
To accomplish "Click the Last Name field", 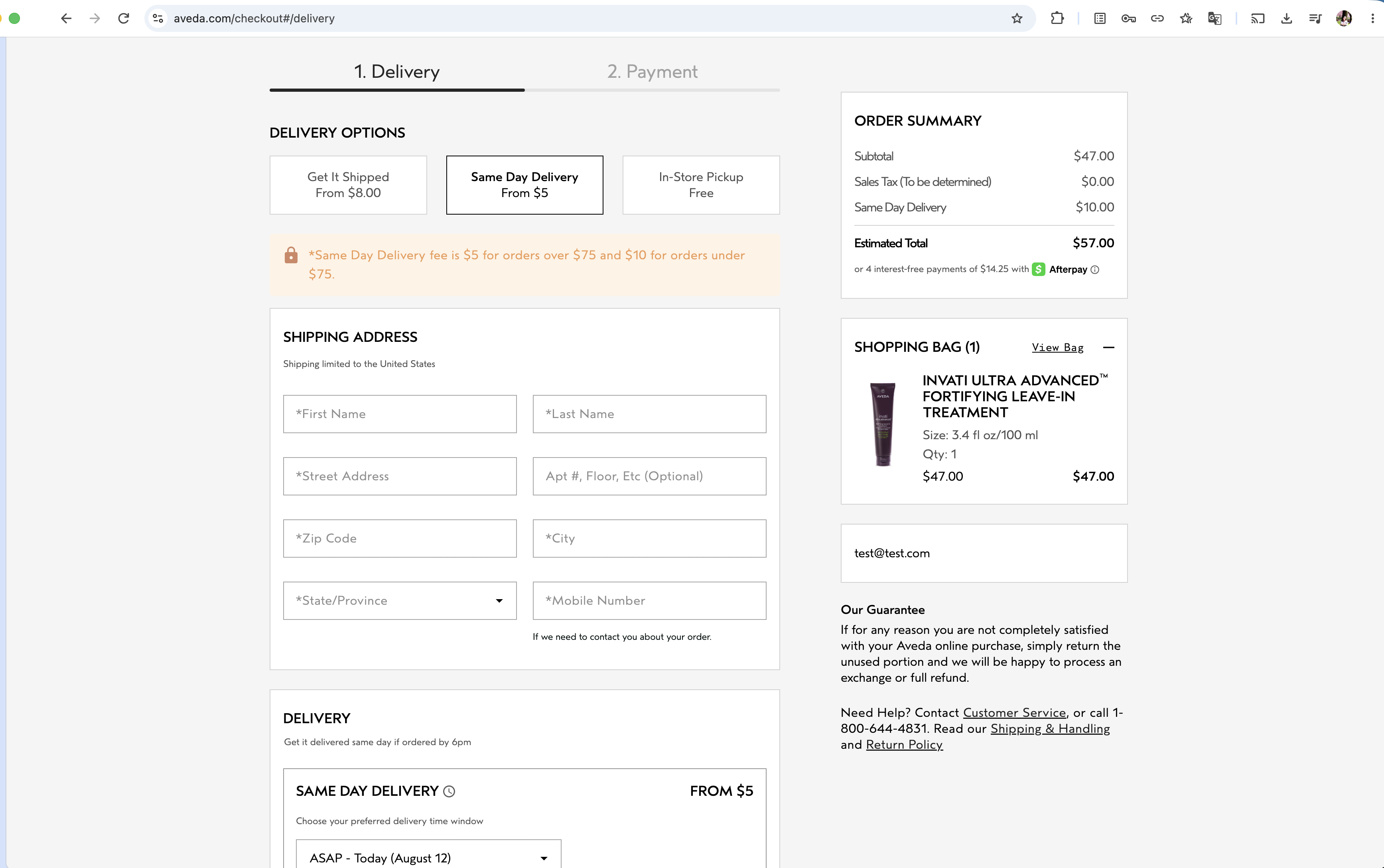I will tap(649, 414).
